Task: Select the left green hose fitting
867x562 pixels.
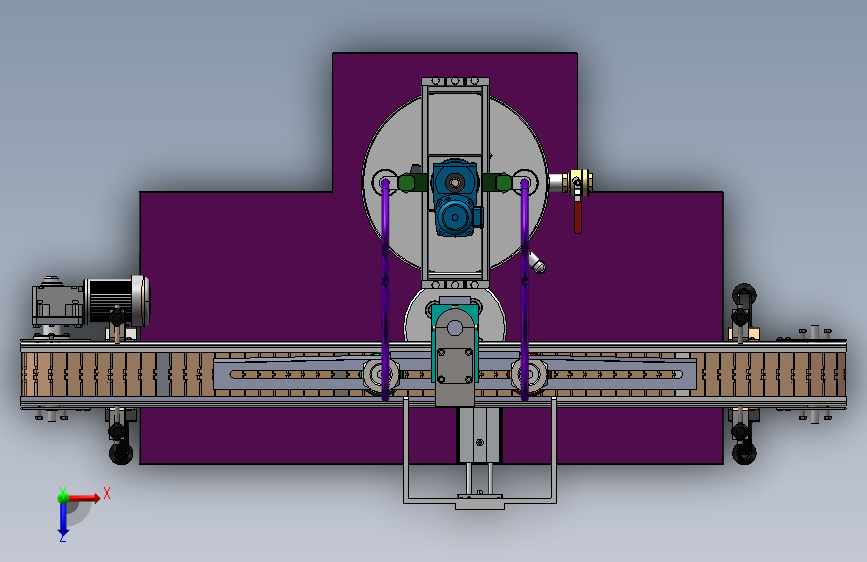Action: click(x=412, y=183)
